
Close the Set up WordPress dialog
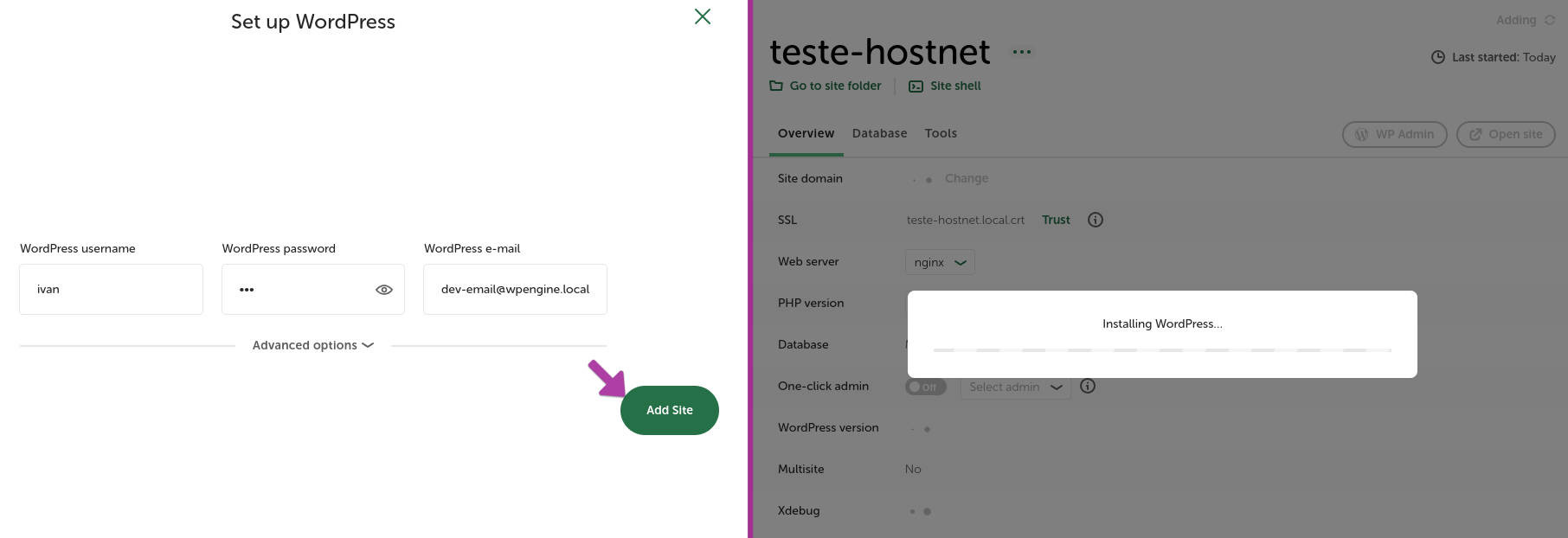(x=703, y=16)
